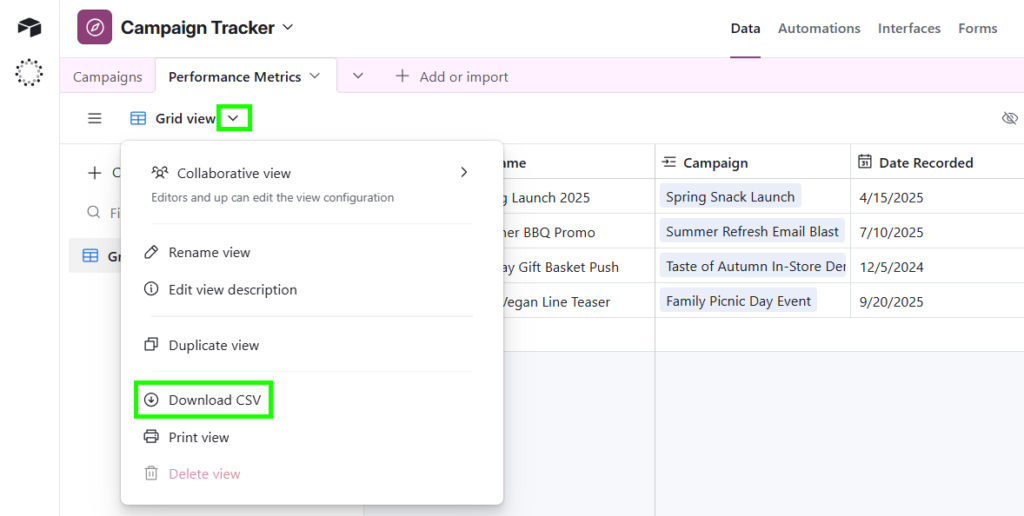Open the Campaign Tracker base name dropdown
The image size is (1024, 516).
tap(288, 27)
